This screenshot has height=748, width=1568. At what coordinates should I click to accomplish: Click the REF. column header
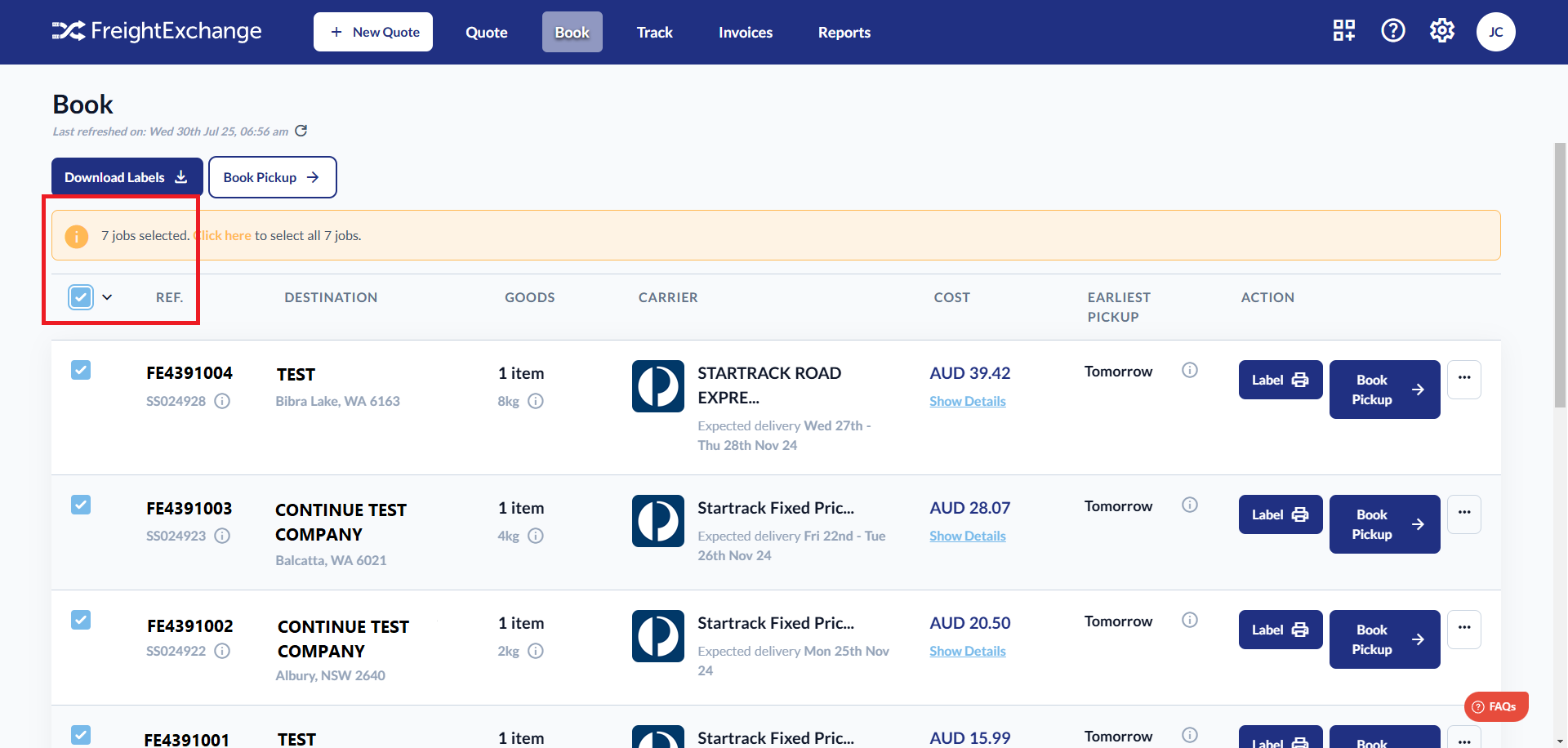170,297
